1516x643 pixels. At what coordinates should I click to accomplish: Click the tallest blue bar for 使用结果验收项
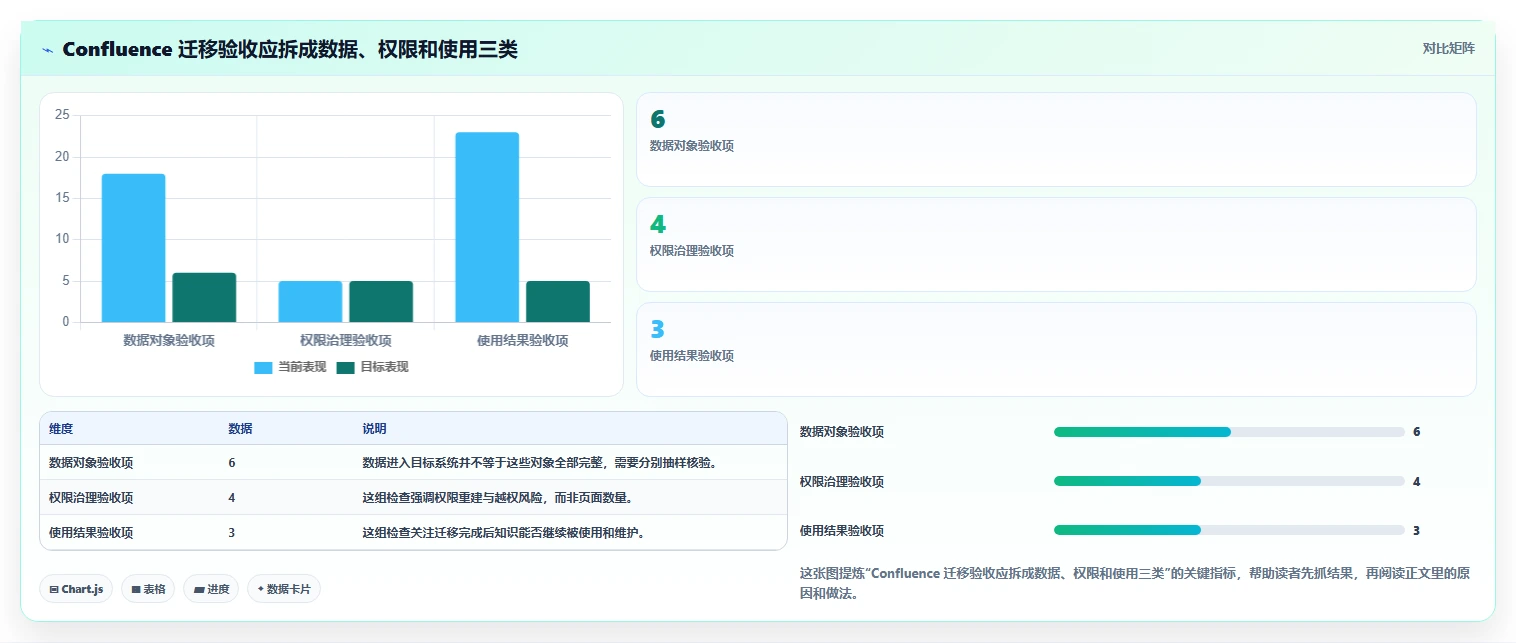point(487,227)
